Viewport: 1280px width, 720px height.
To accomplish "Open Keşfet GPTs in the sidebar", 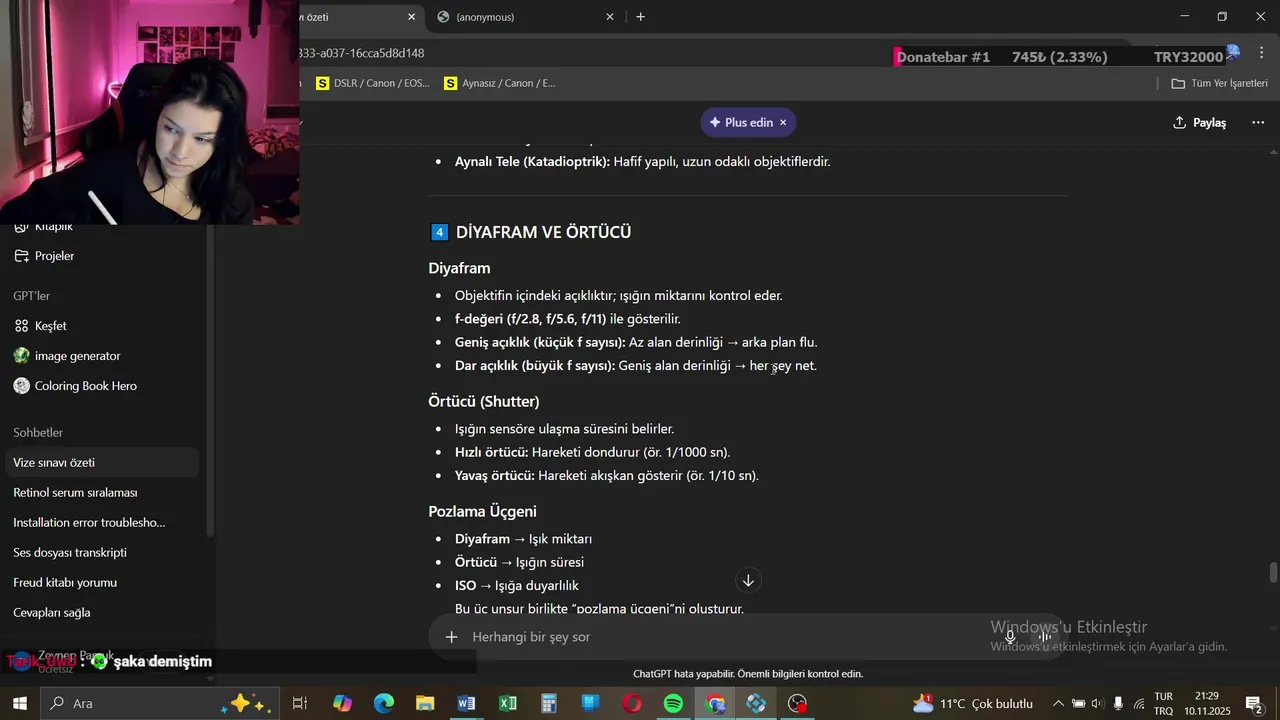I will pyautogui.click(x=104, y=326).
